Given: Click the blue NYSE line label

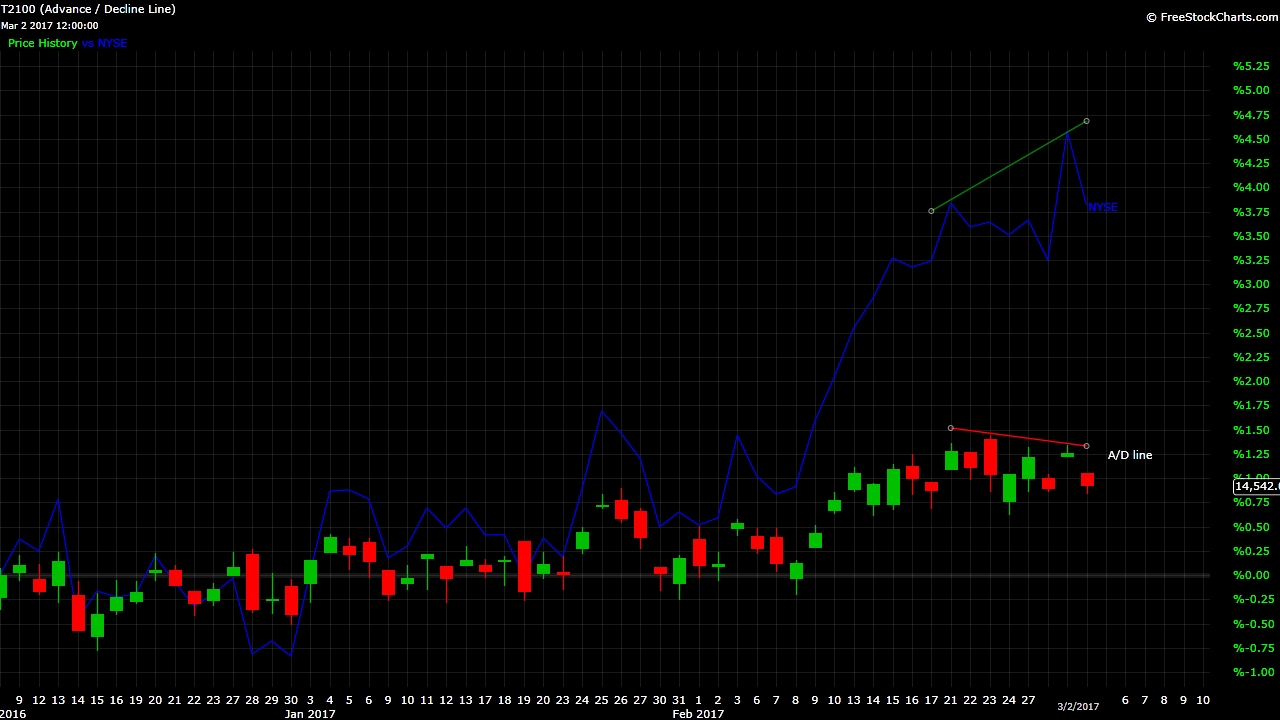Looking at the screenshot, I should click(x=1103, y=207).
